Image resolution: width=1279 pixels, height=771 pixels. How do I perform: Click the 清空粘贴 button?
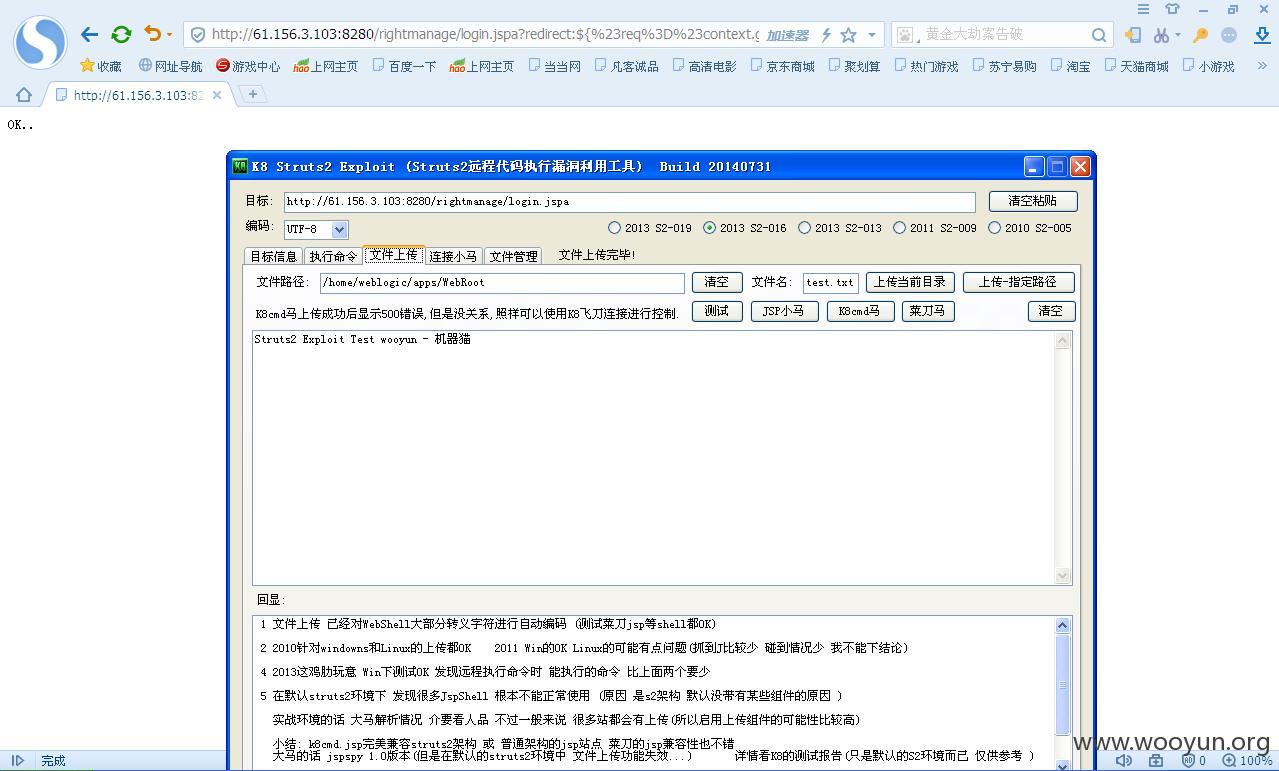click(1033, 201)
